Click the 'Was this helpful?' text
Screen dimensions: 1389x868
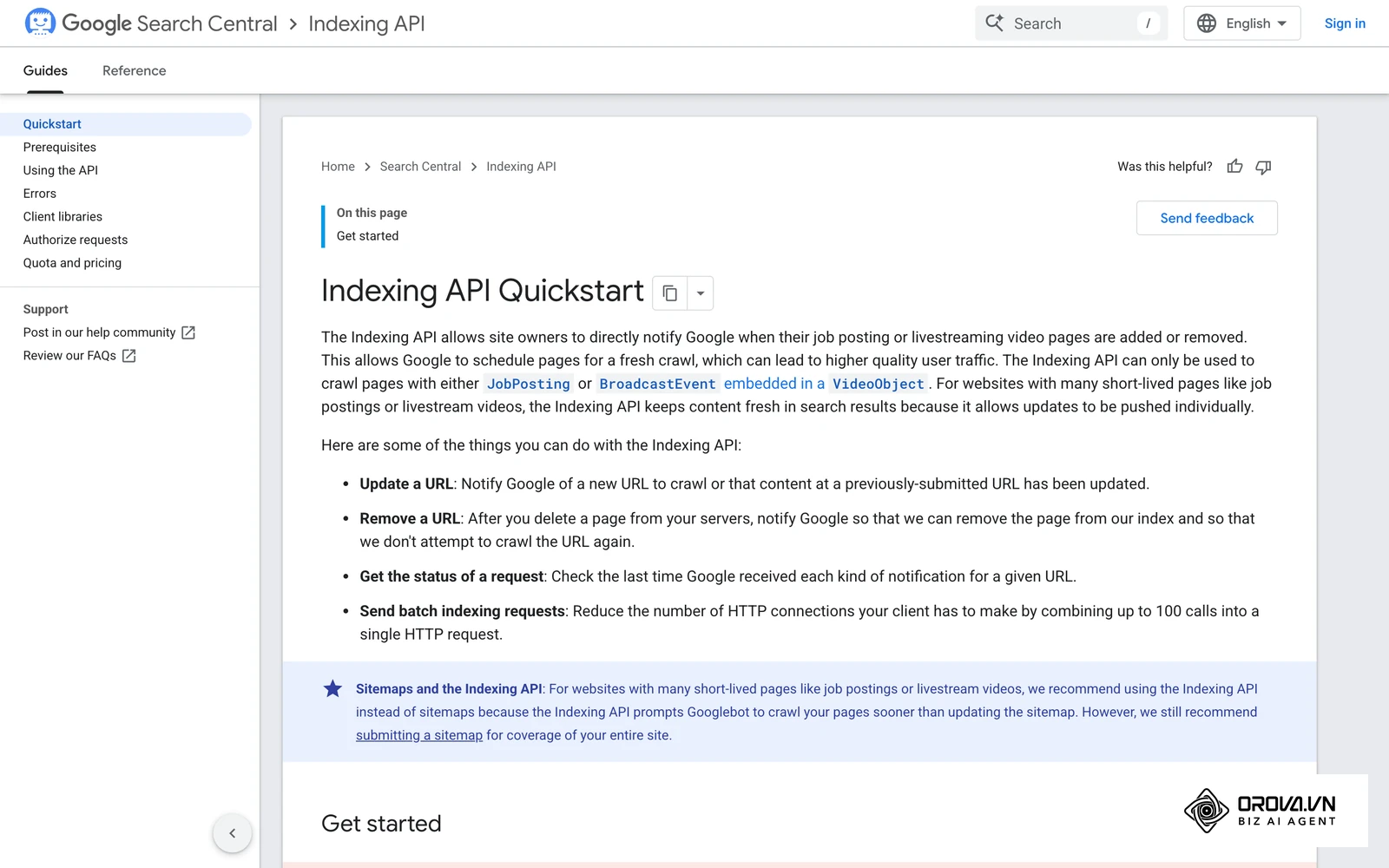[1165, 167]
